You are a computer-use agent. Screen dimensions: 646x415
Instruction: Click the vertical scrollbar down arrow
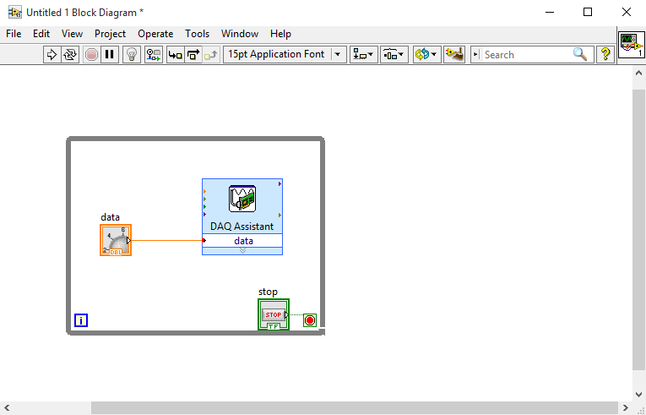coord(639,394)
